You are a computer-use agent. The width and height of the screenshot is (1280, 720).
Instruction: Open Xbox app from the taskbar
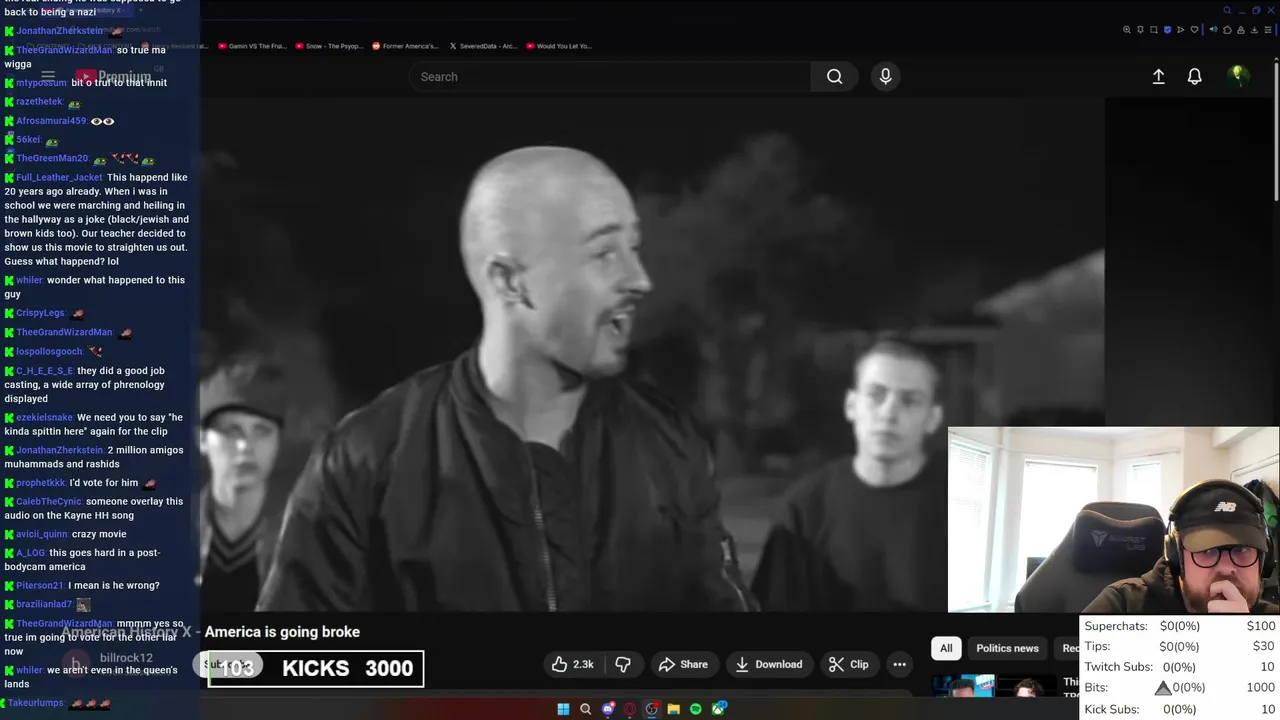[718, 709]
